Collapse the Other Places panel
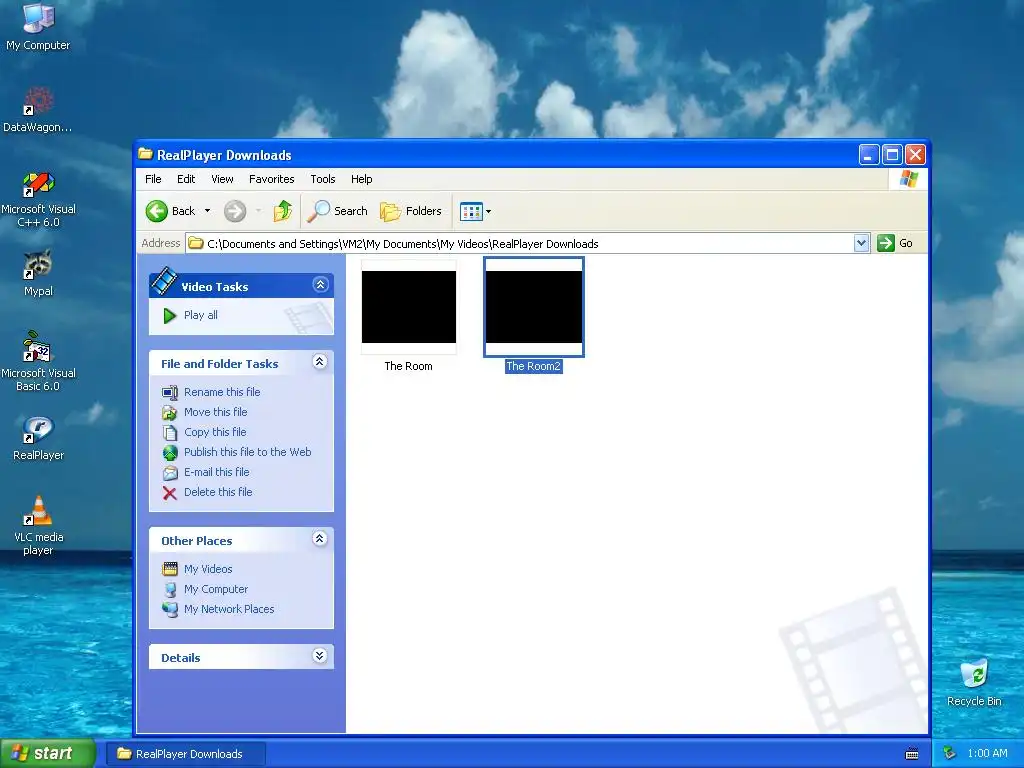The image size is (1024, 768). [x=319, y=539]
